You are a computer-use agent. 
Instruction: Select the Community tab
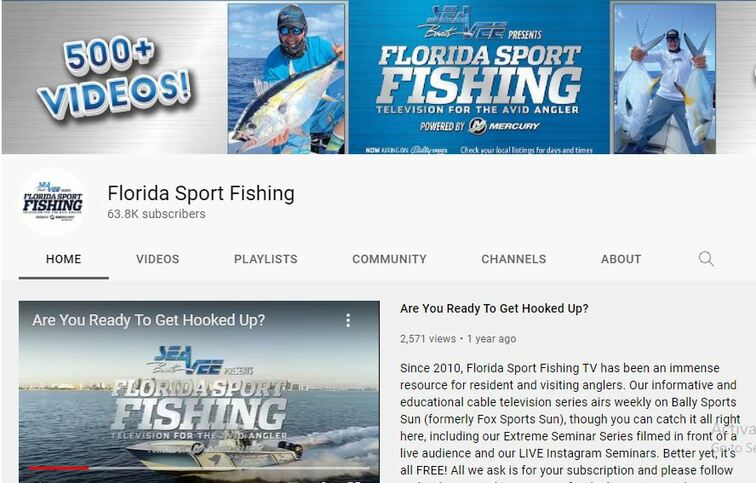pos(389,259)
